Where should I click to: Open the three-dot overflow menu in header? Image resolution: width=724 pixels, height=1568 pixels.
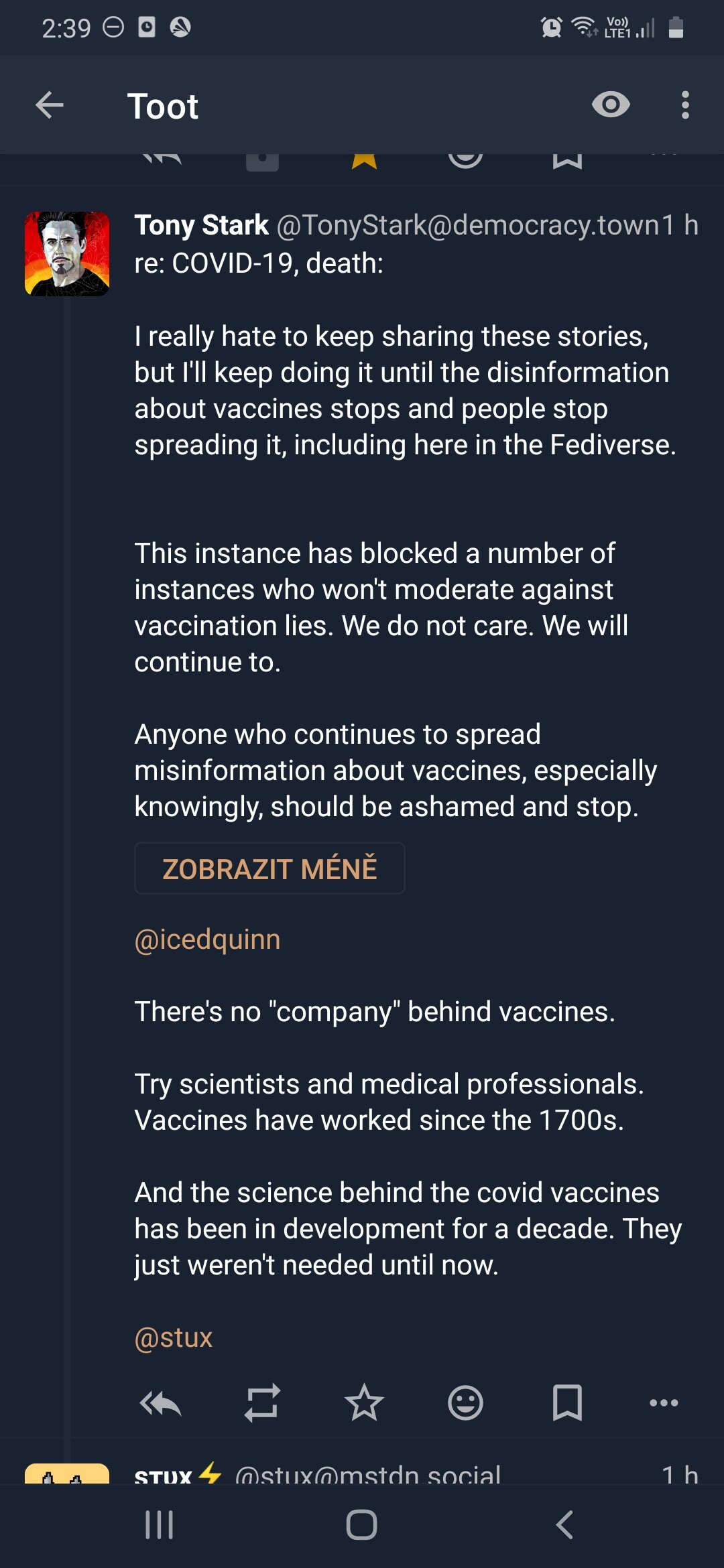(x=684, y=105)
